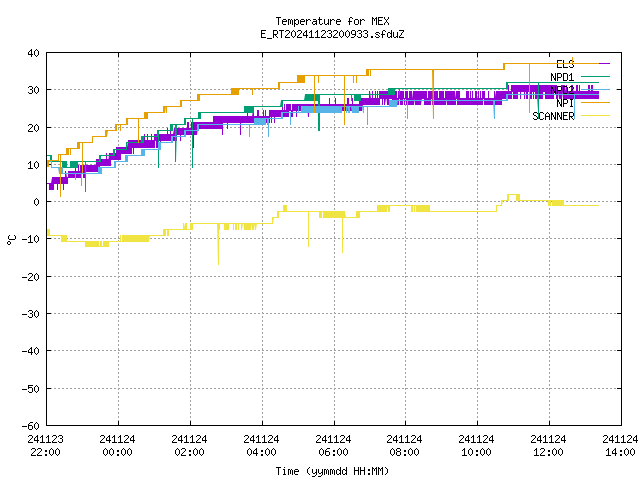This screenshot has width=640, height=480.
Task: Click the y-axis label 40
Action: [33, 53]
